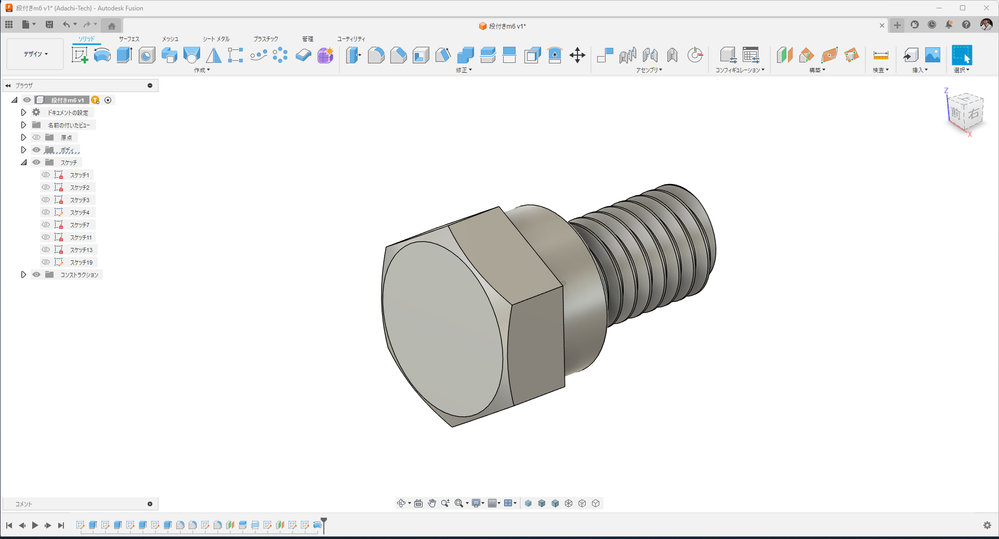Image resolution: width=999 pixels, height=539 pixels.
Task: Open the コンフィギュレーション panel menu
Action: click(x=739, y=70)
